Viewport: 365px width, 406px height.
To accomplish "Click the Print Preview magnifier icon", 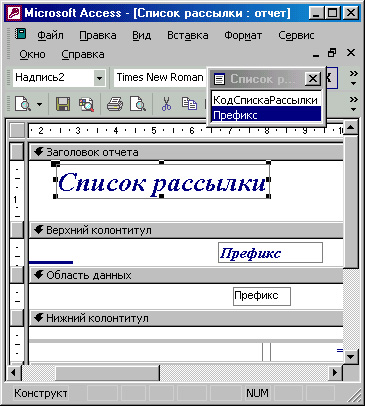I will (138, 104).
